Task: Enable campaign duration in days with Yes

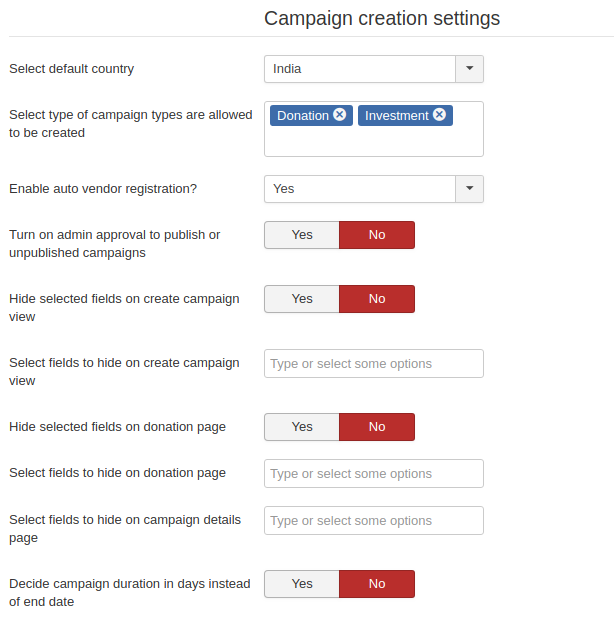Action: (x=302, y=584)
